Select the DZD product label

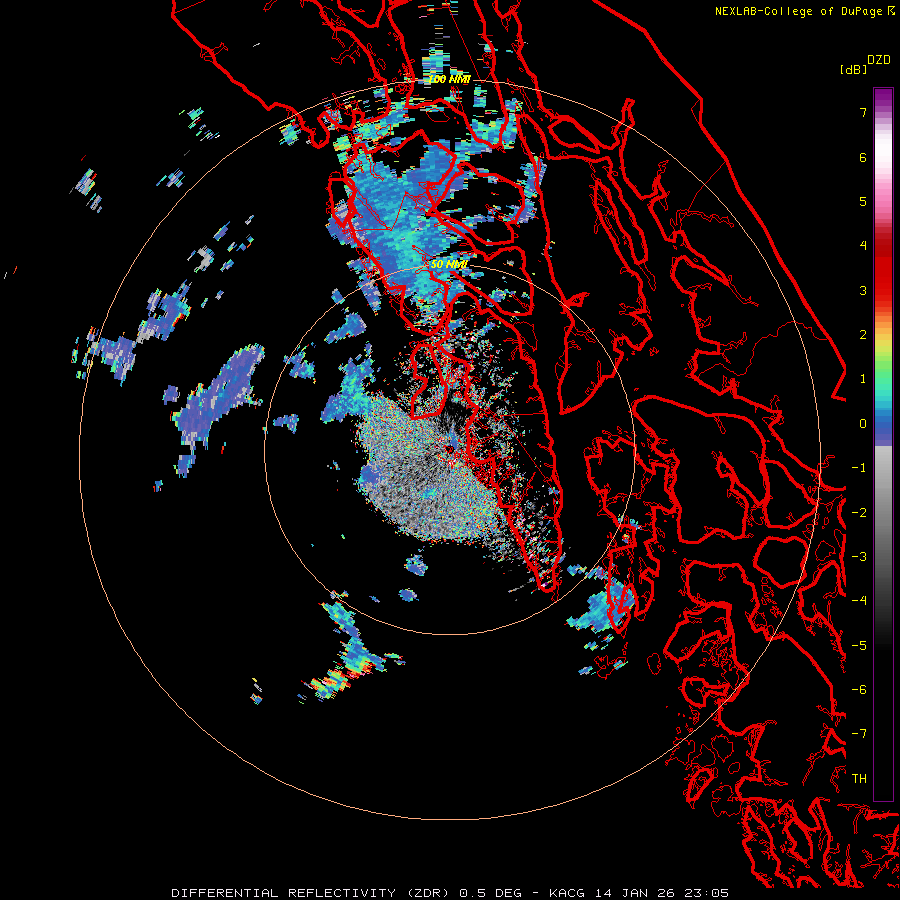(x=879, y=60)
